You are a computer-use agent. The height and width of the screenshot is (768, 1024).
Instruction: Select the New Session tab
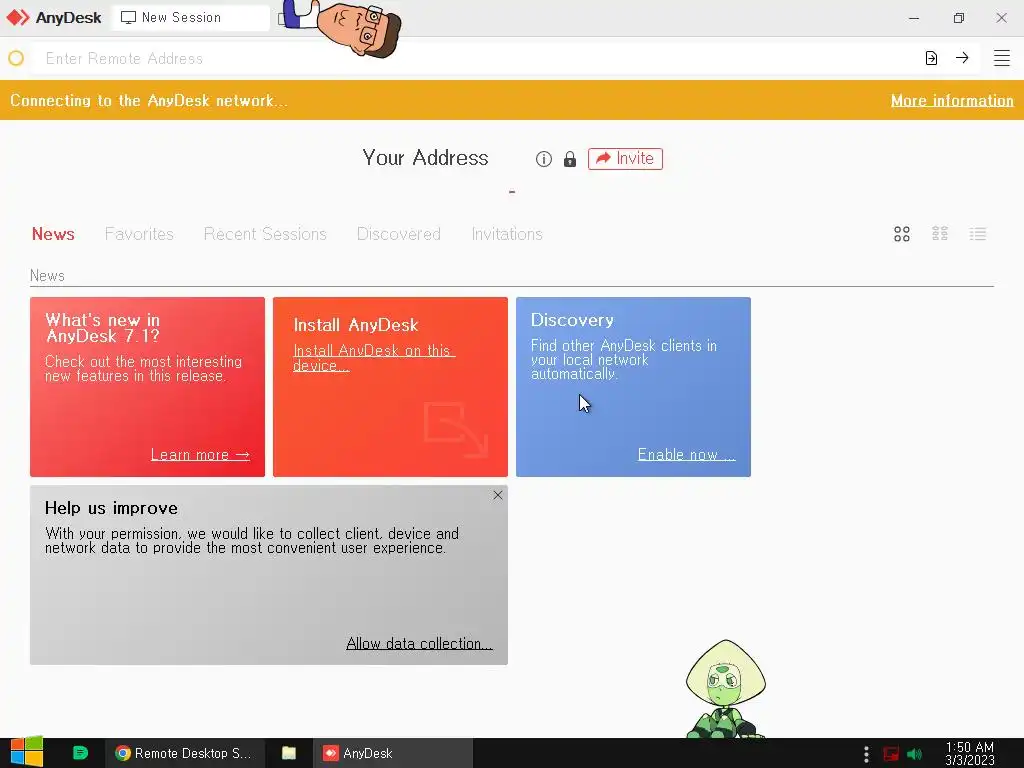coord(191,18)
